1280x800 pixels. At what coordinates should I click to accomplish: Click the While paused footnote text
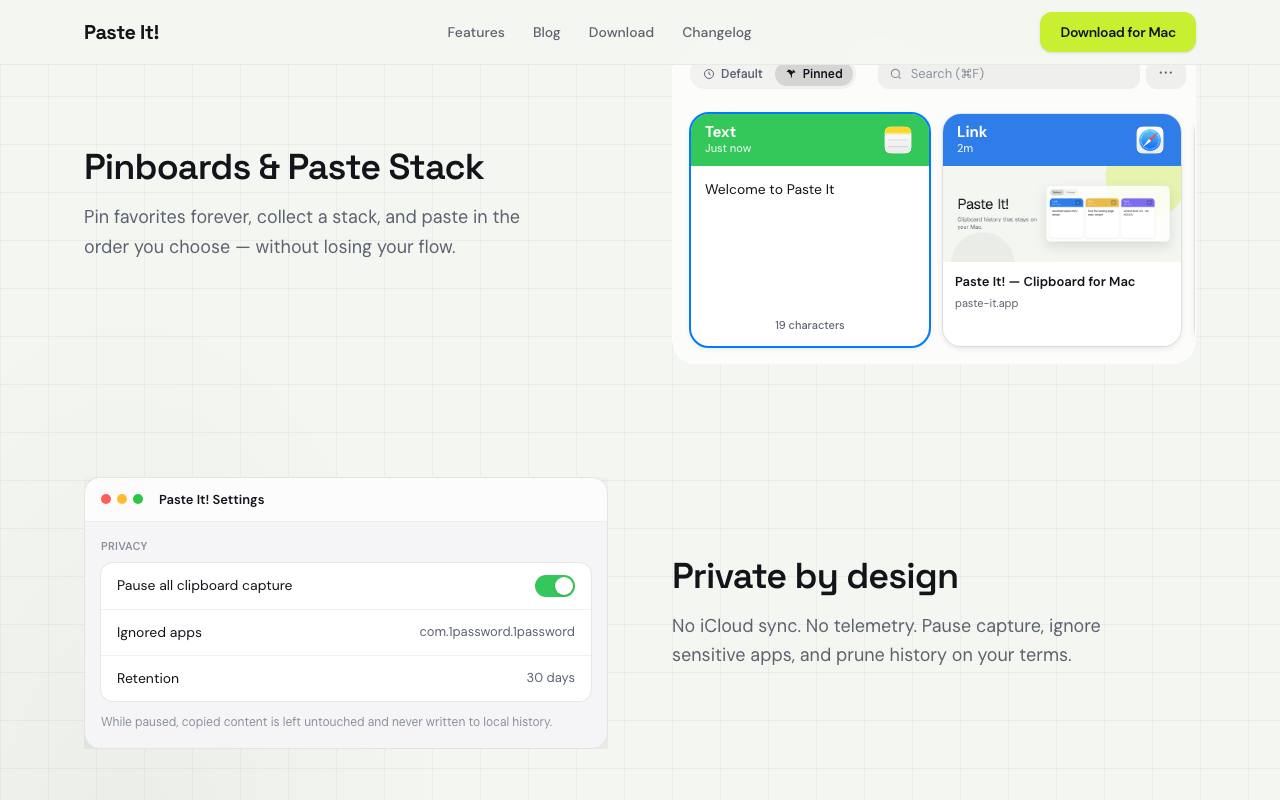pyautogui.click(x=326, y=722)
